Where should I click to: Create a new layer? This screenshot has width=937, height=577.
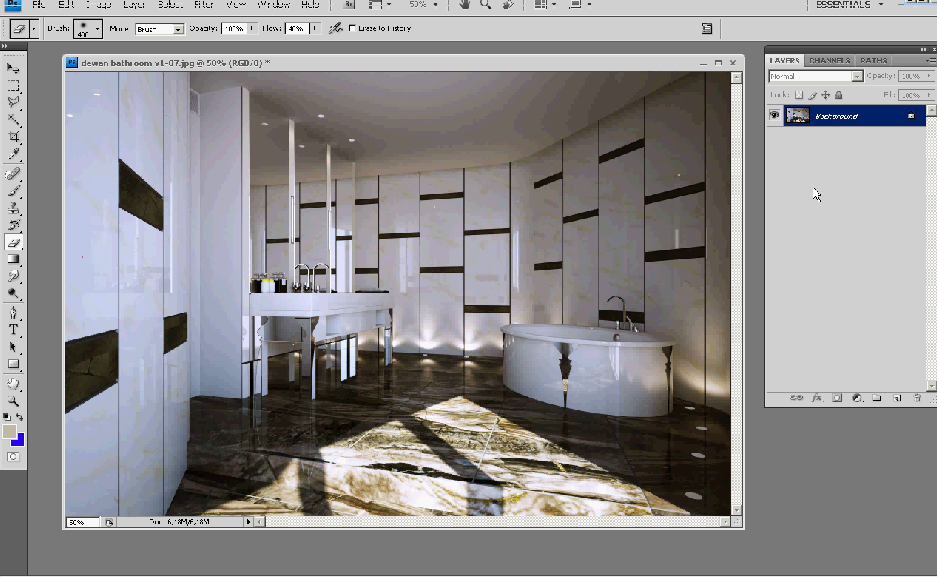click(897, 398)
